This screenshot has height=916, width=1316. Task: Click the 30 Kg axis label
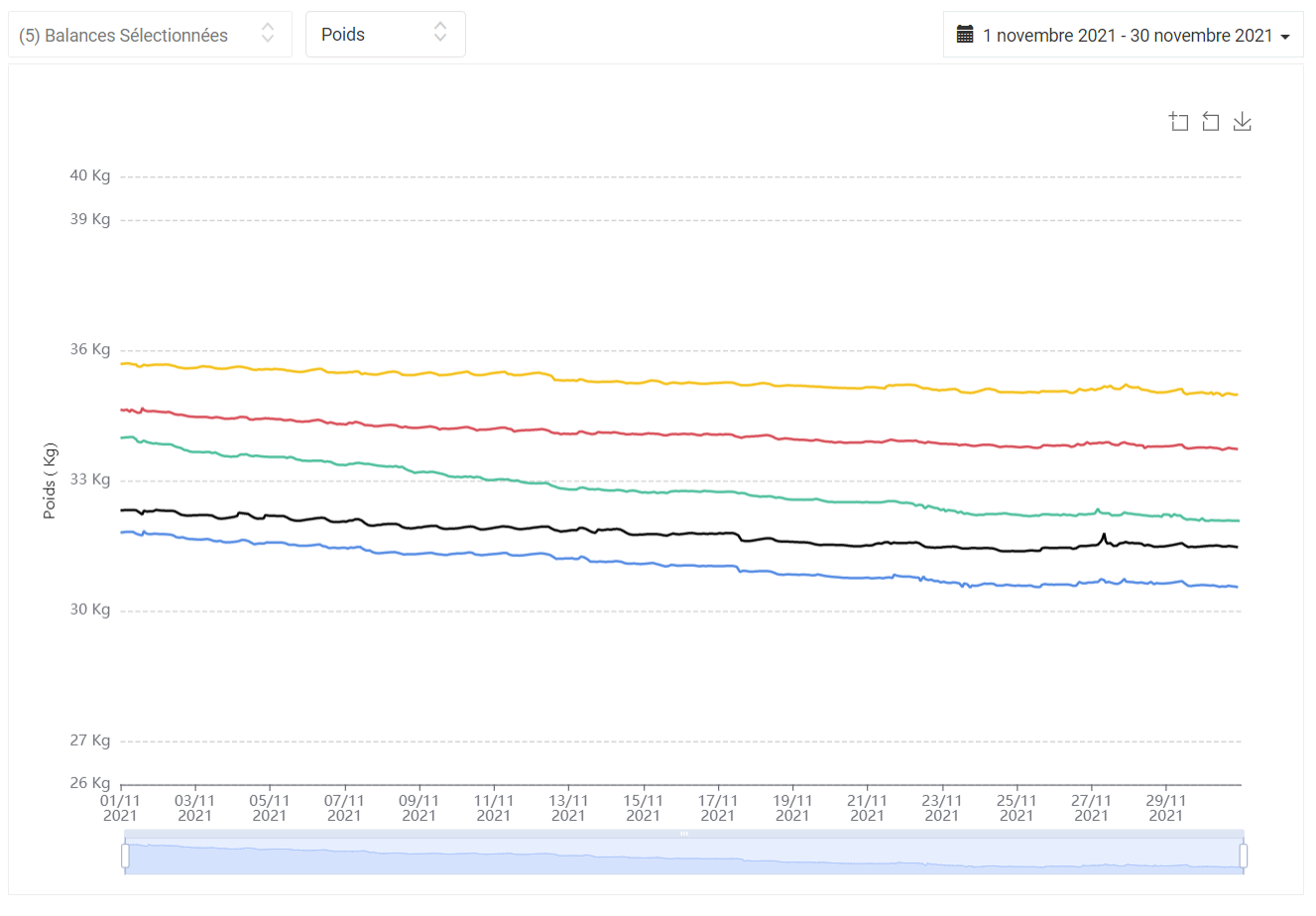[89, 610]
